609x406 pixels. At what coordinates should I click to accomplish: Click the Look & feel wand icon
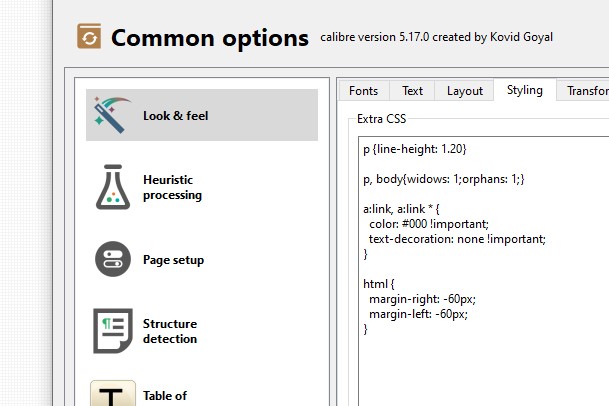point(113,115)
